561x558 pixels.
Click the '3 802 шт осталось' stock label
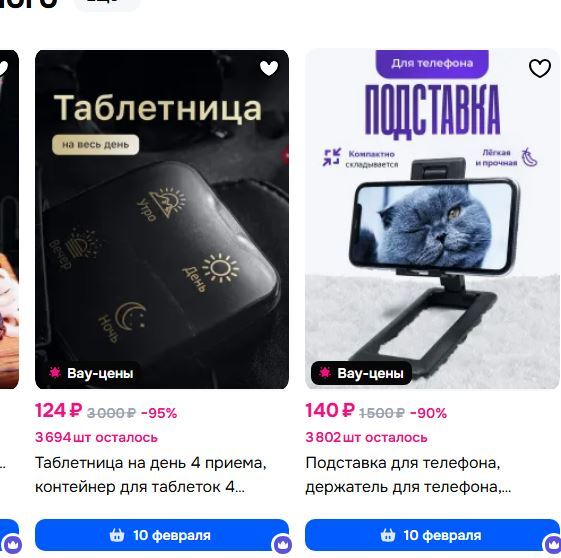tap(366, 437)
